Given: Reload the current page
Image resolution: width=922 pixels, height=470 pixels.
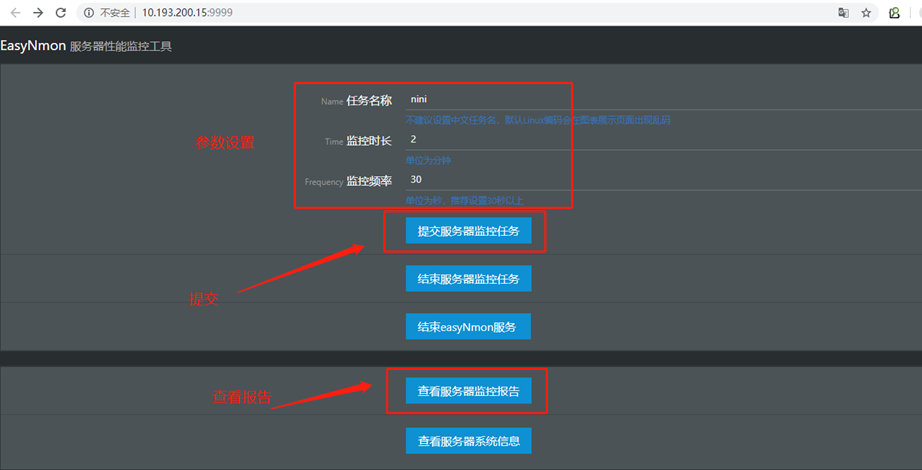Looking at the screenshot, I should click(x=60, y=12).
